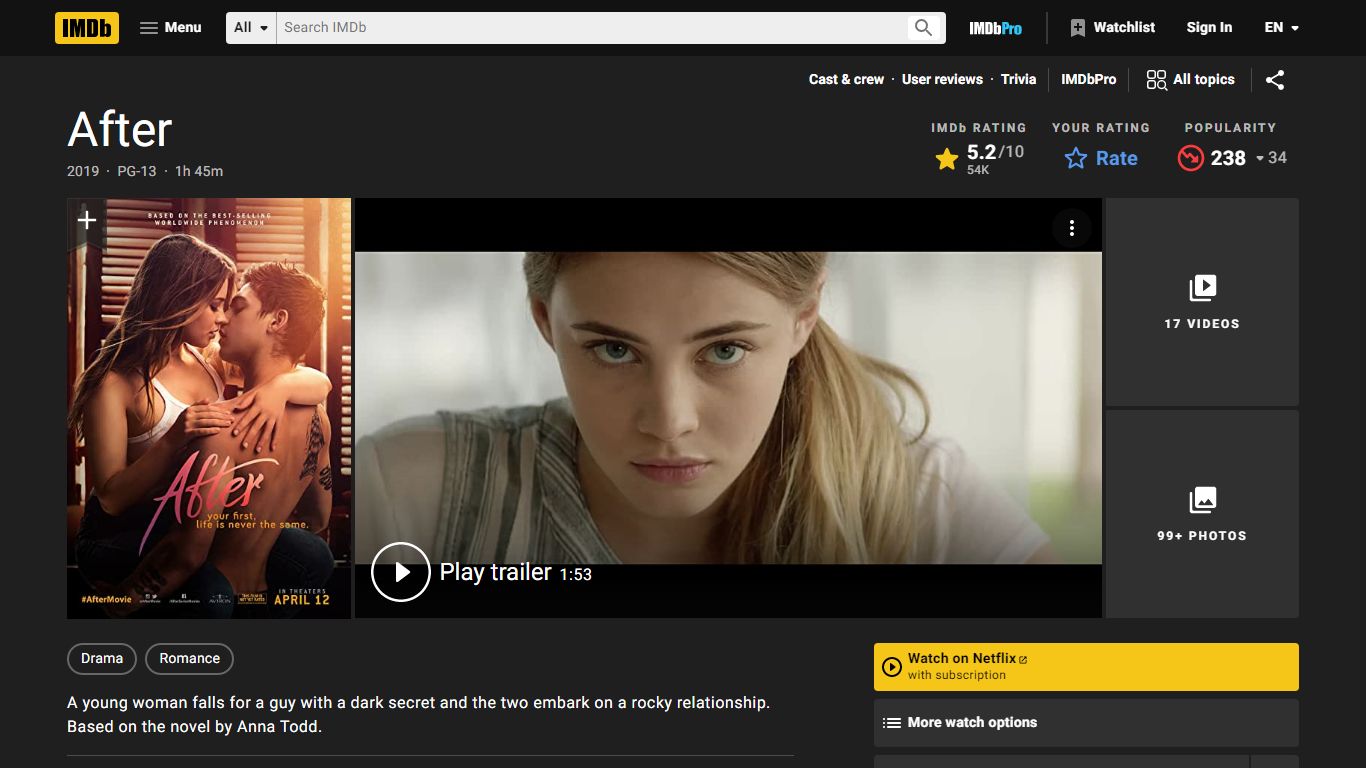Click the "Play trailer" label text
1366x768 pixels.
496,572
